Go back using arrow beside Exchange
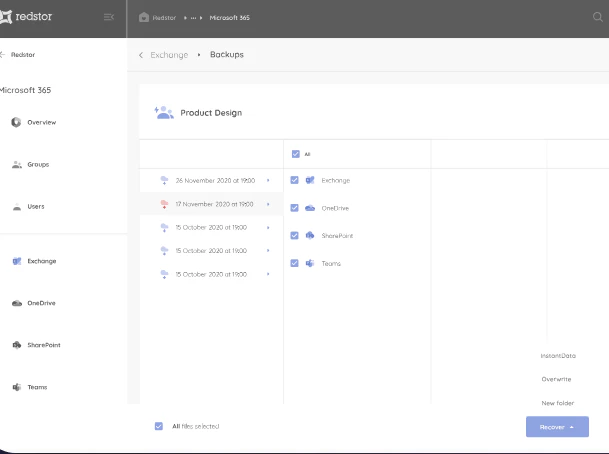 click(141, 55)
